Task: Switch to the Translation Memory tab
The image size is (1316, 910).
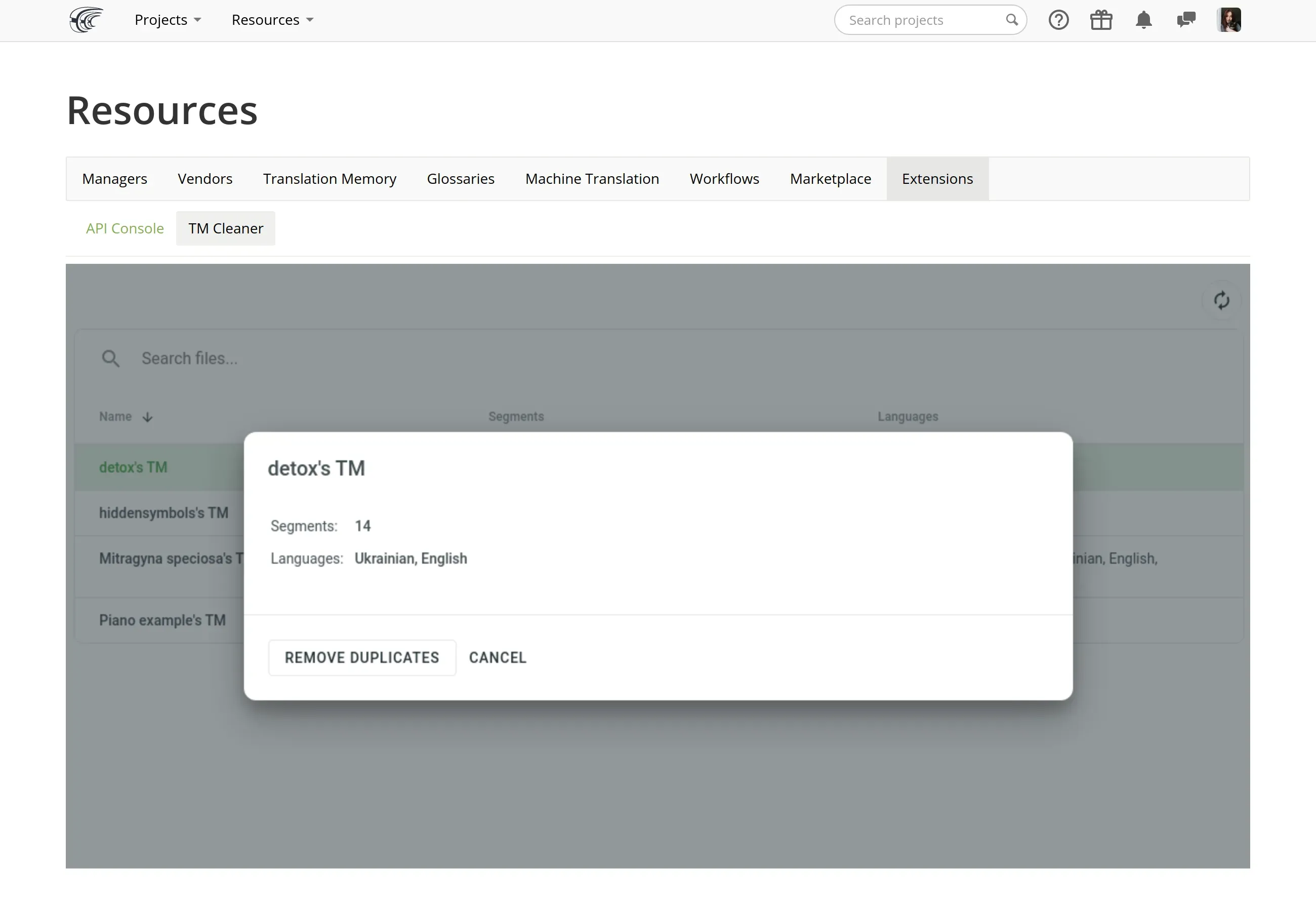Action: coord(330,179)
